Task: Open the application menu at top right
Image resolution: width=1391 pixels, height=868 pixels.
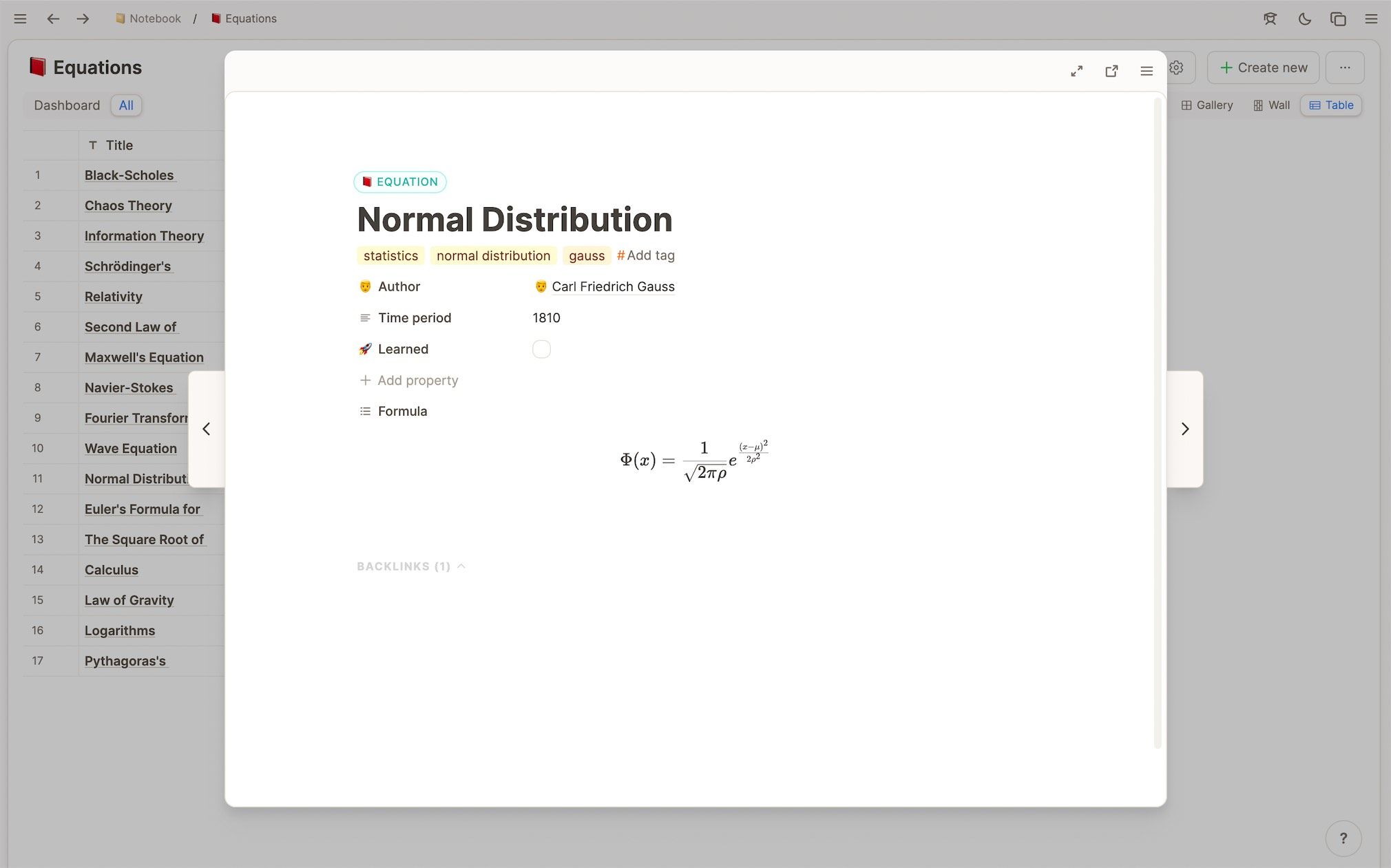Action: pos(1370,19)
